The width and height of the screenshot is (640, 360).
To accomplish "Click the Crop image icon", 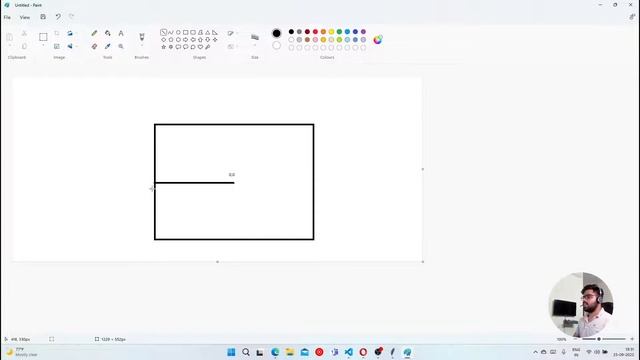I will [x=57, y=33].
